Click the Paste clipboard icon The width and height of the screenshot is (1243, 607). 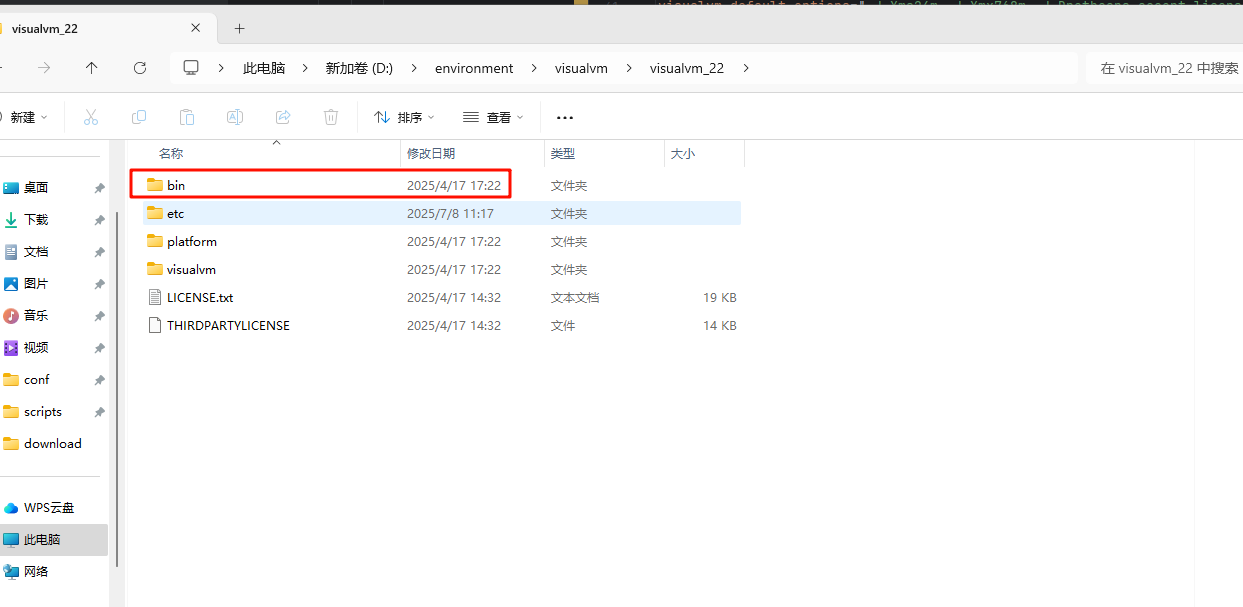187,117
